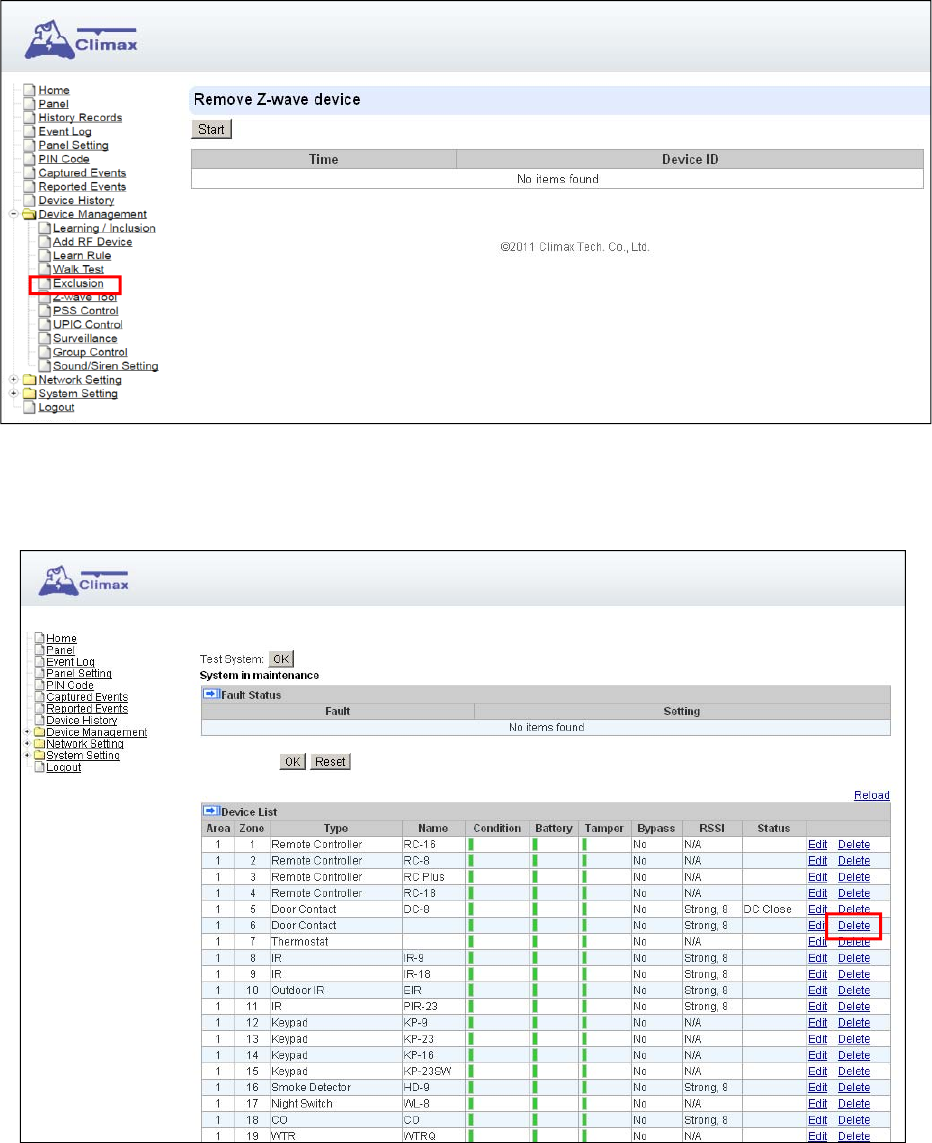Collapse Device Management folder in top window
The height and width of the screenshot is (1143, 932).
[13, 214]
